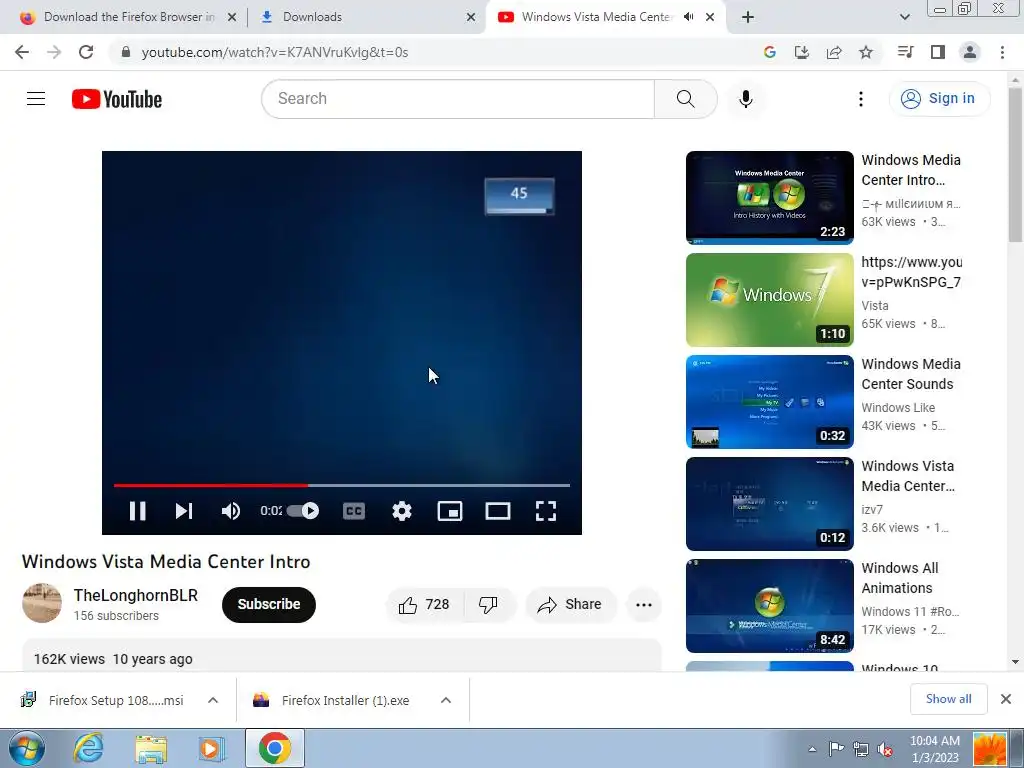Screen dimensions: 1024x768
Task: Expand Firefox Setup msi options chevron
Action: (213, 700)
